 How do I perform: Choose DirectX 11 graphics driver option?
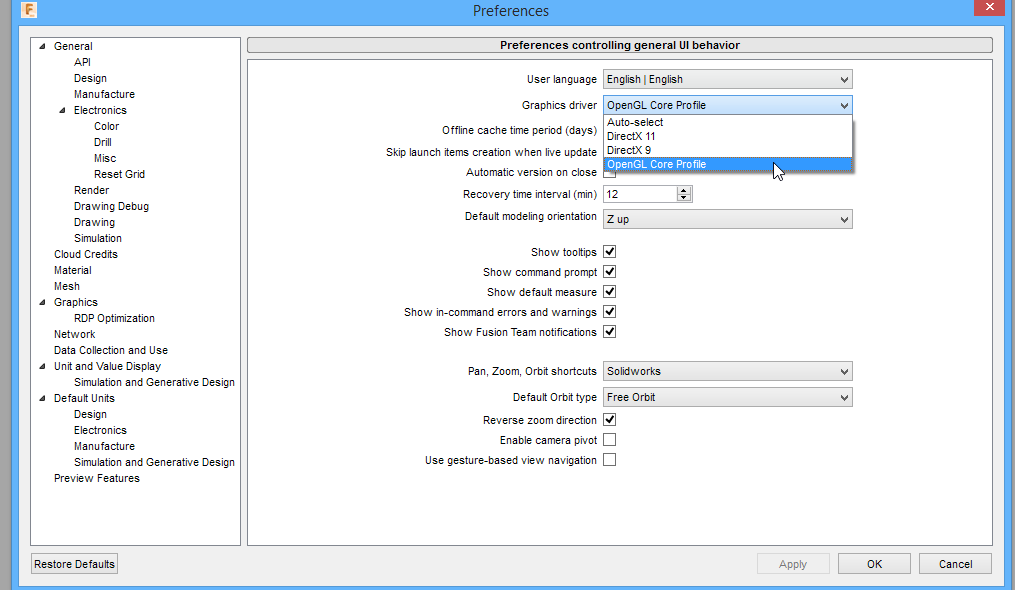click(728, 136)
